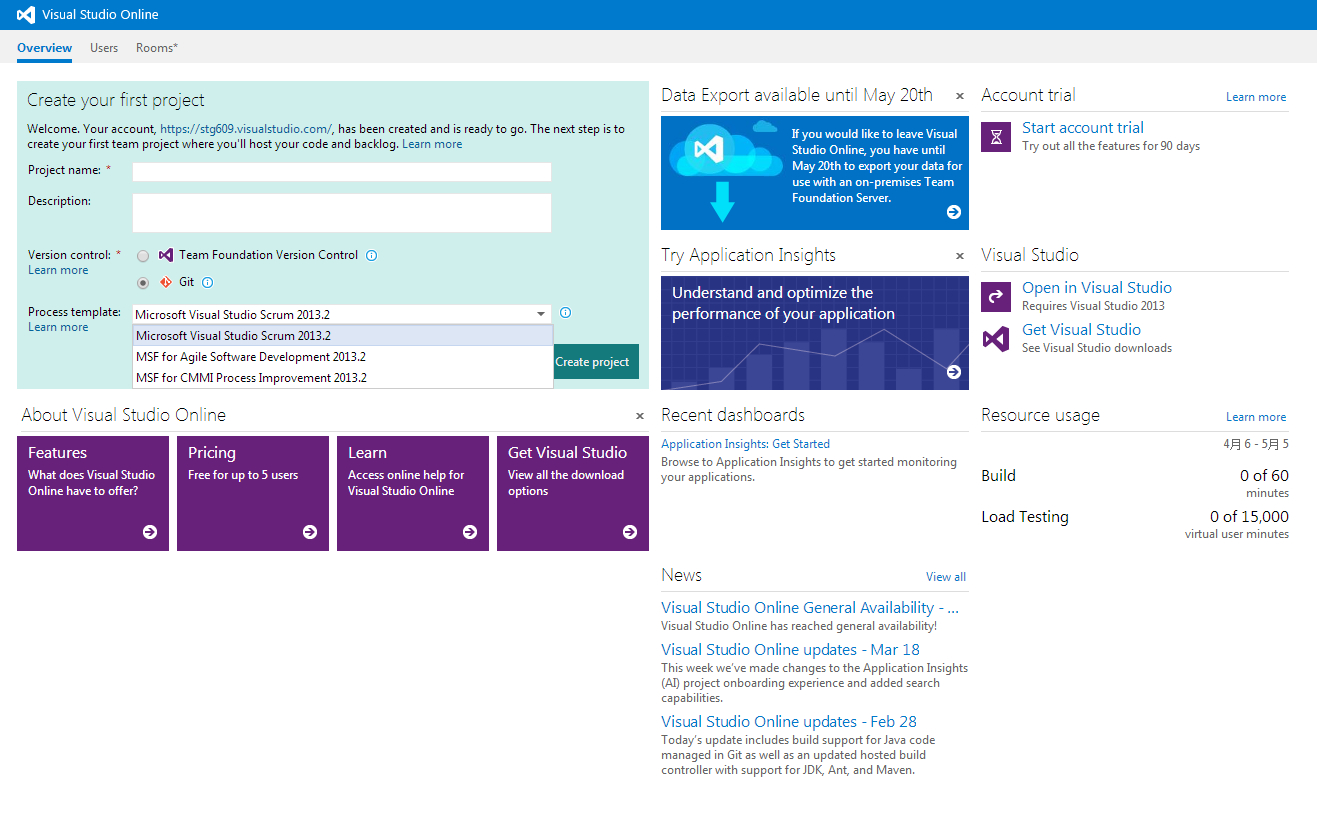Click Learn more under Version control
The width and height of the screenshot is (1317, 826).
tap(58, 270)
